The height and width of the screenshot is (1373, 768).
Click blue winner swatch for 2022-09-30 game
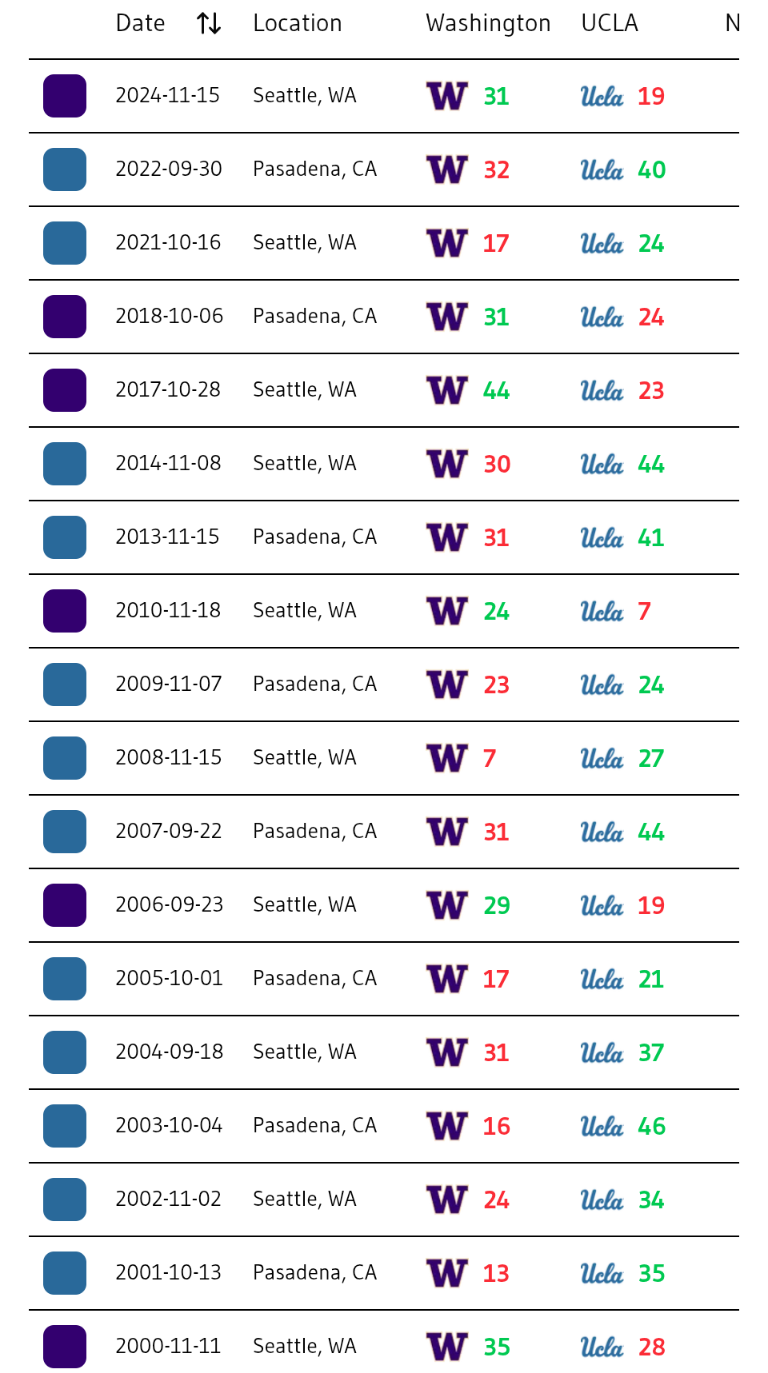pos(65,170)
